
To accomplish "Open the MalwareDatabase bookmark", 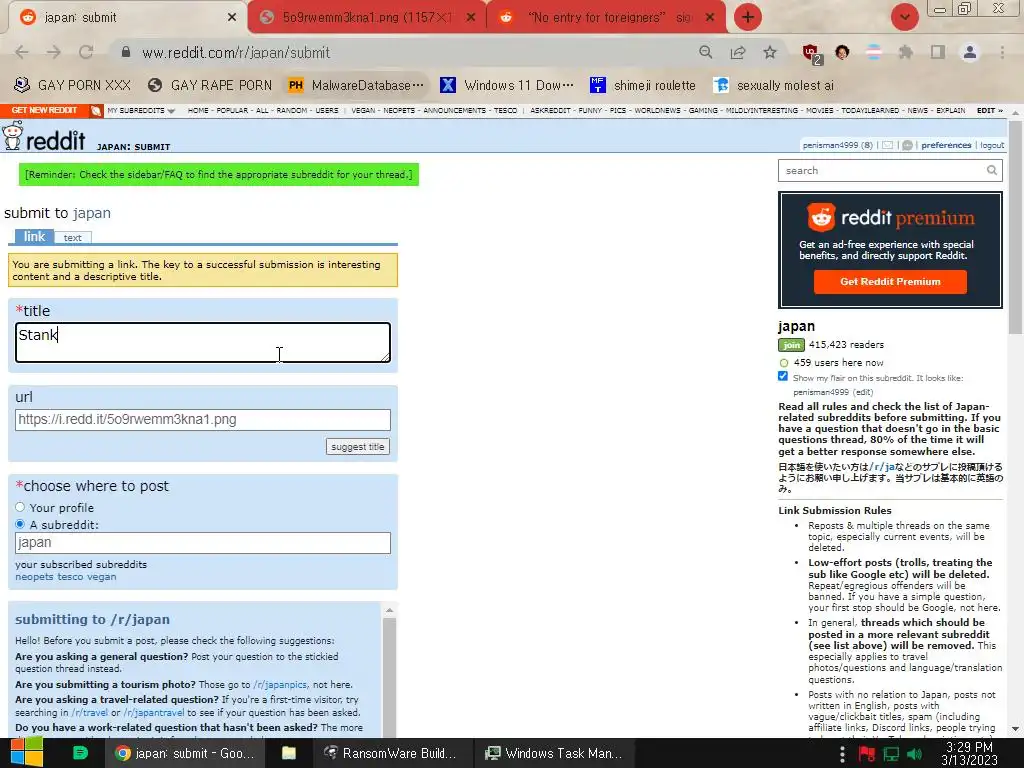I will (356, 85).
